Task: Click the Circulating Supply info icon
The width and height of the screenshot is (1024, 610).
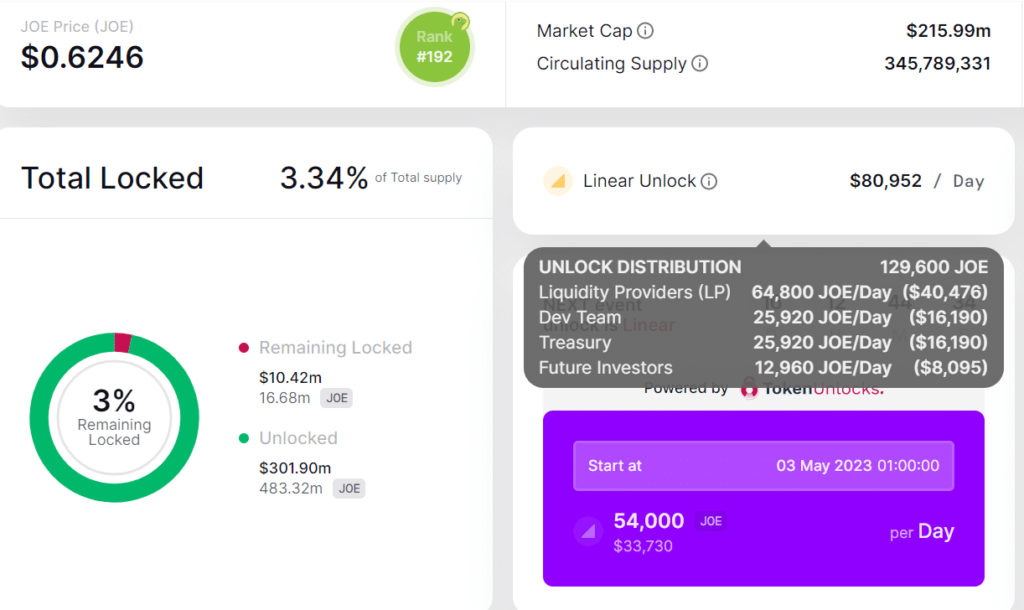Action: point(700,64)
